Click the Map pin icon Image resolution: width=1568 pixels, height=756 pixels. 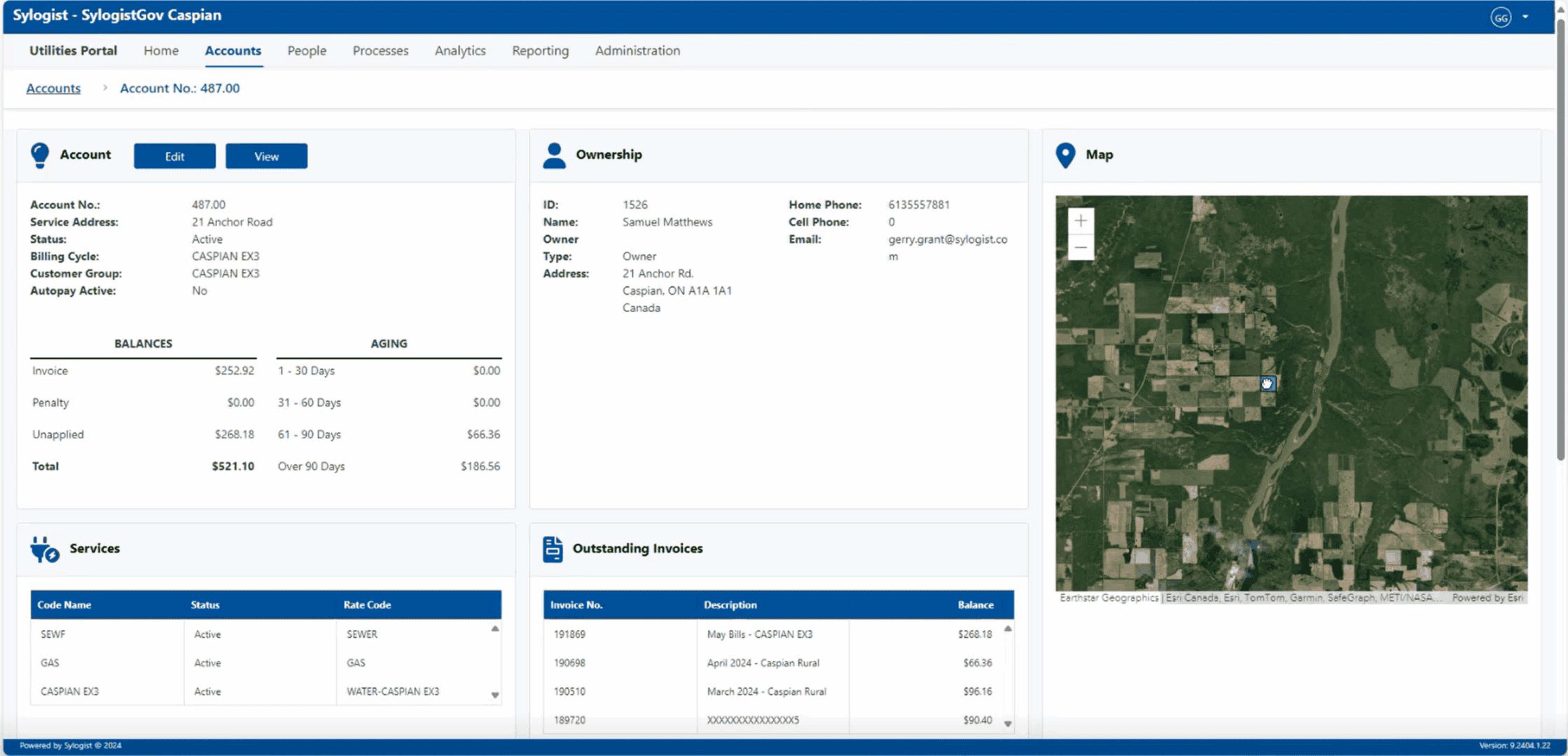(1065, 155)
